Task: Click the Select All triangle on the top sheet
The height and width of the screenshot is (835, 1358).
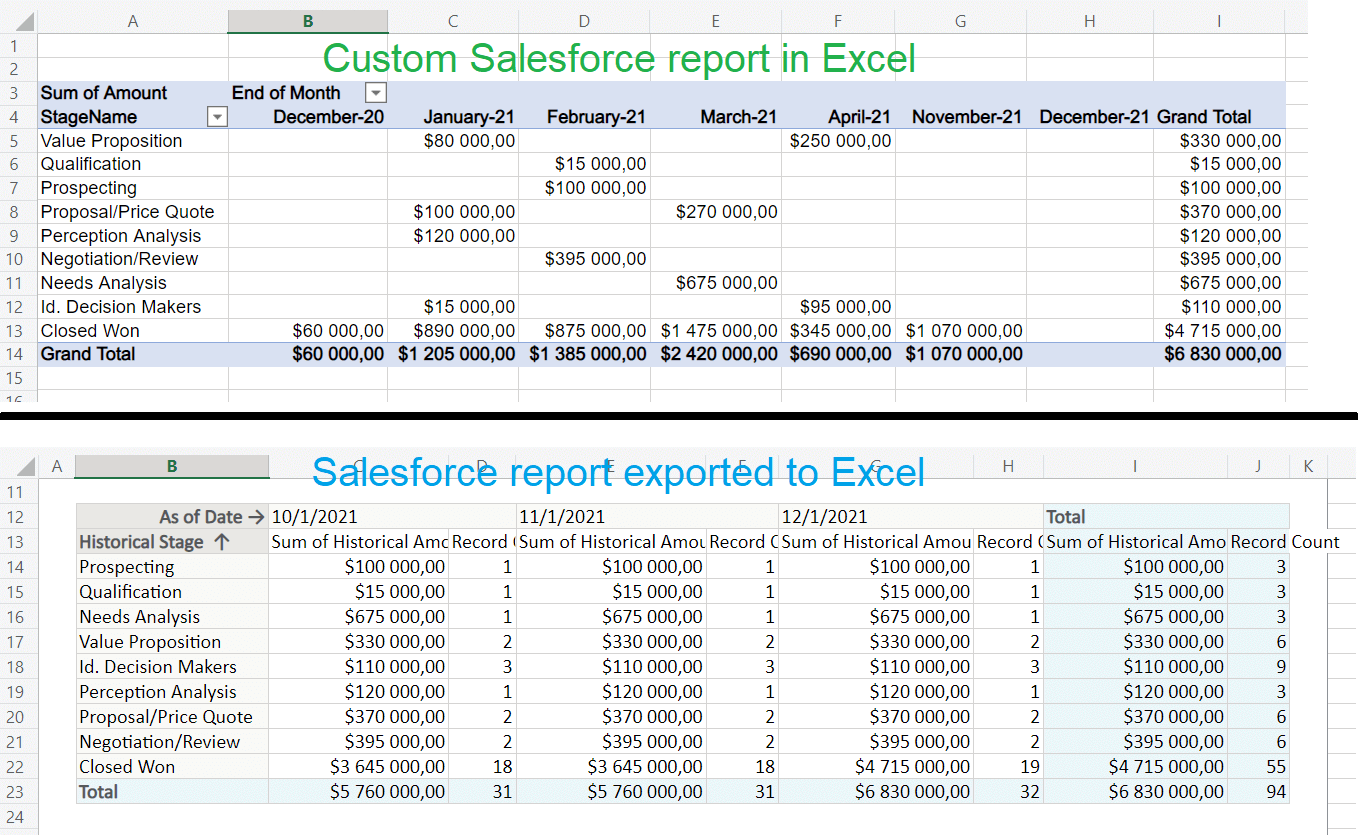Action: click(x=25, y=21)
